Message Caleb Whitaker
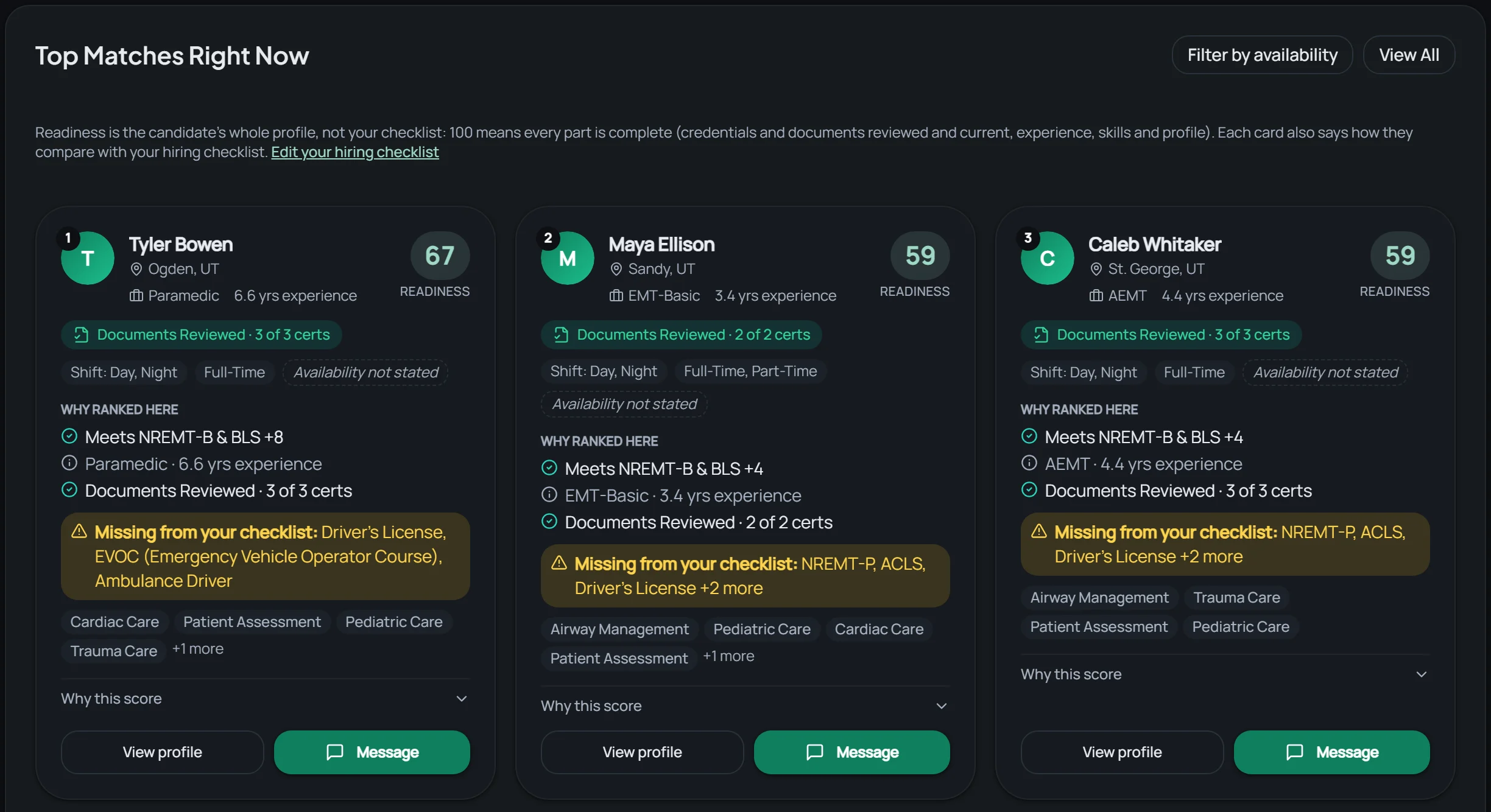The width and height of the screenshot is (1491, 812). (1332, 752)
